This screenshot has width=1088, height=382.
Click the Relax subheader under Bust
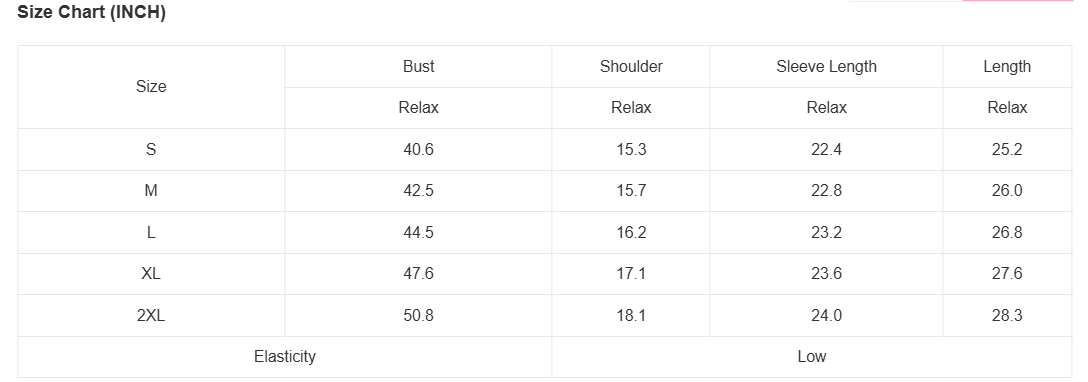point(418,107)
